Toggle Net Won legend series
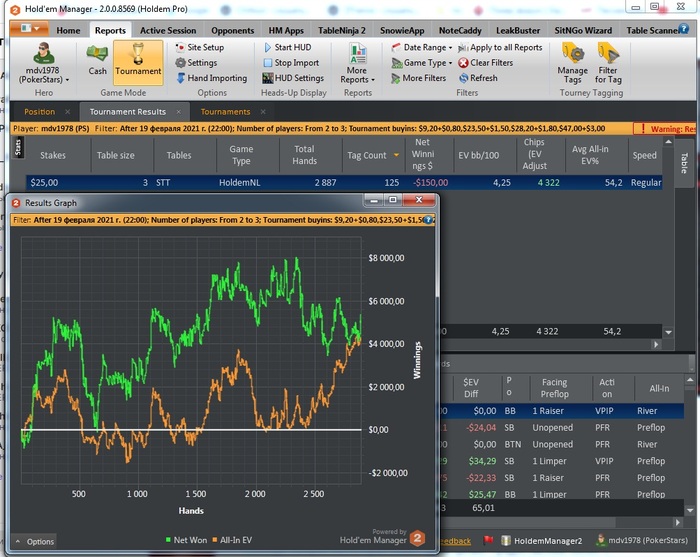This screenshot has width=700, height=557. pyautogui.click(x=186, y=540)
